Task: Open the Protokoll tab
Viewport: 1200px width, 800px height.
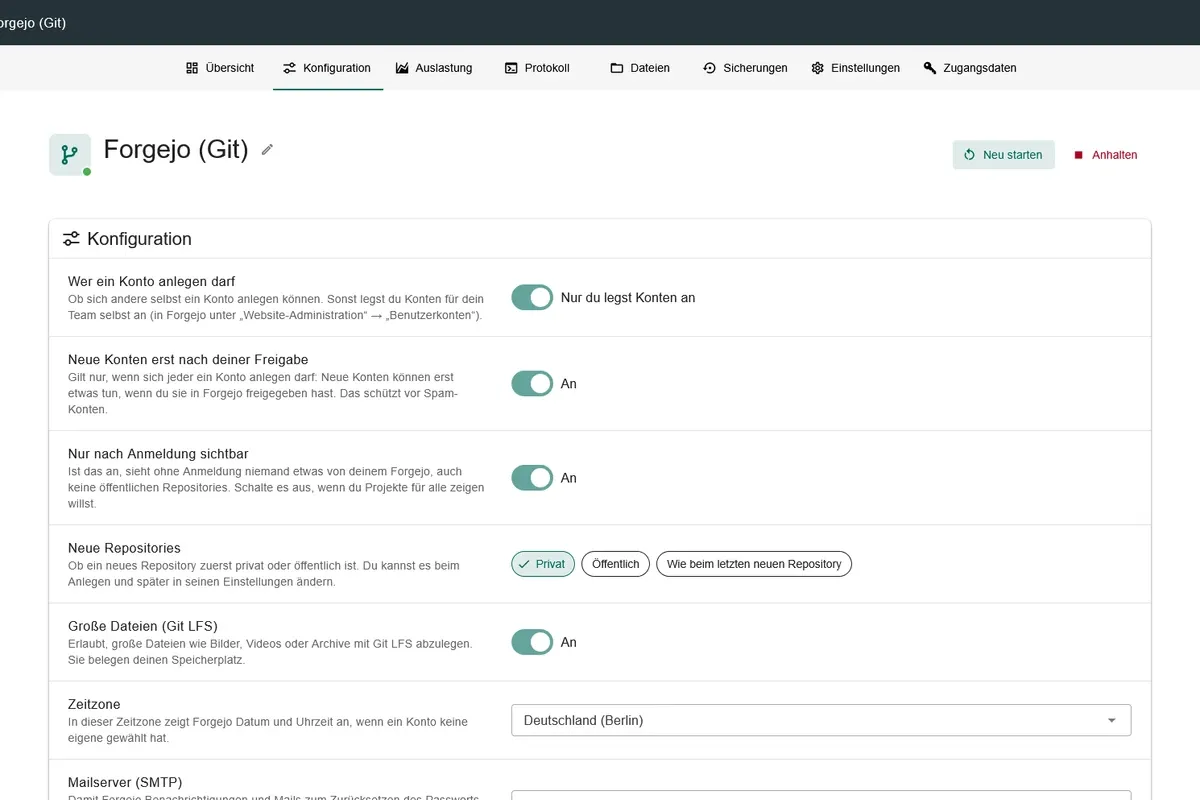Action: [x=537, y=68]
